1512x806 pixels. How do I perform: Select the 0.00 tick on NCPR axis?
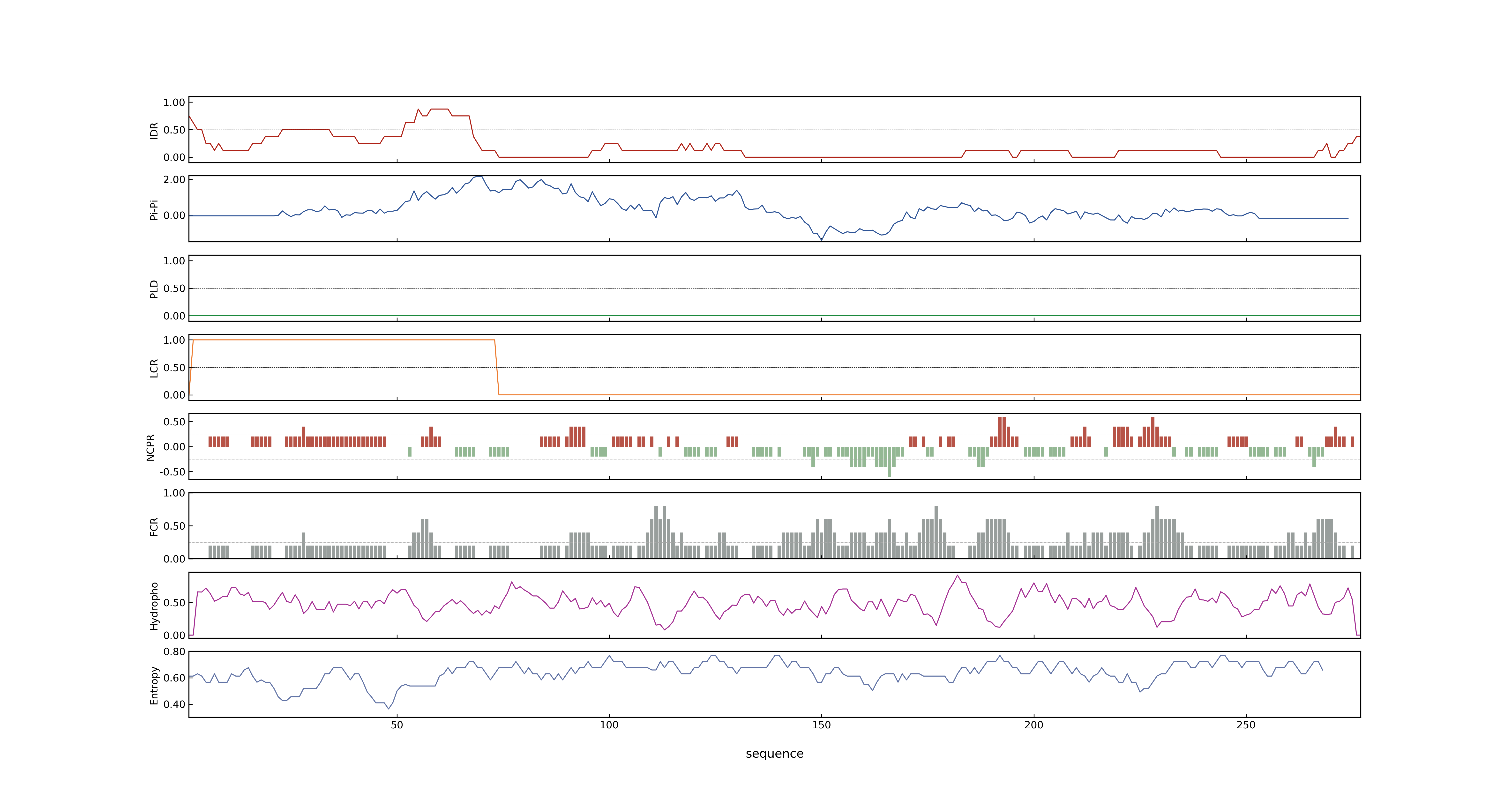(174, 447)
